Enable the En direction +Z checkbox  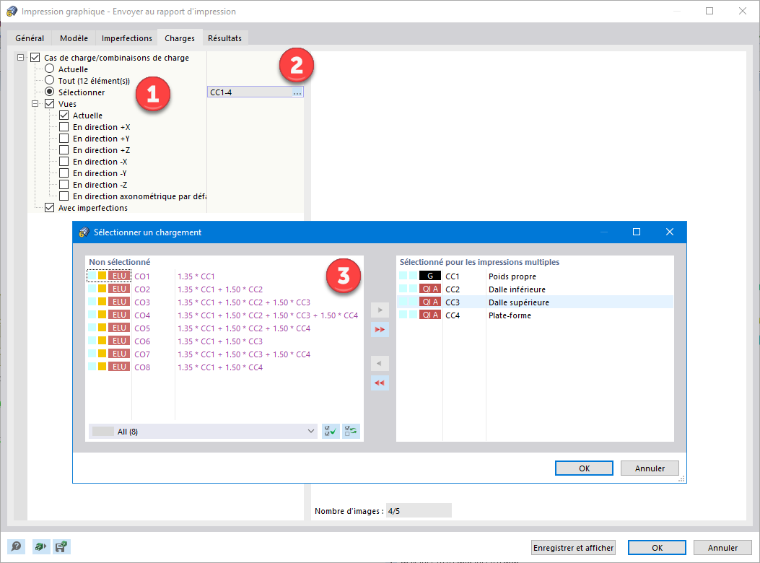pos(64,150)
